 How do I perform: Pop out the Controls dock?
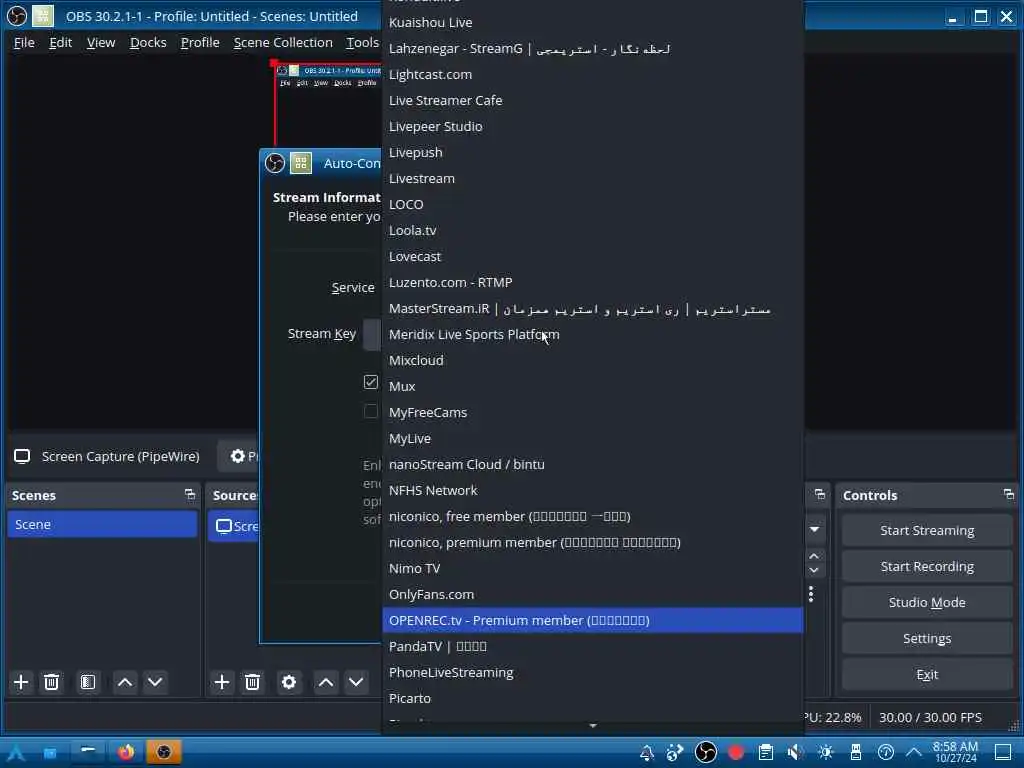coord(1009,495)
